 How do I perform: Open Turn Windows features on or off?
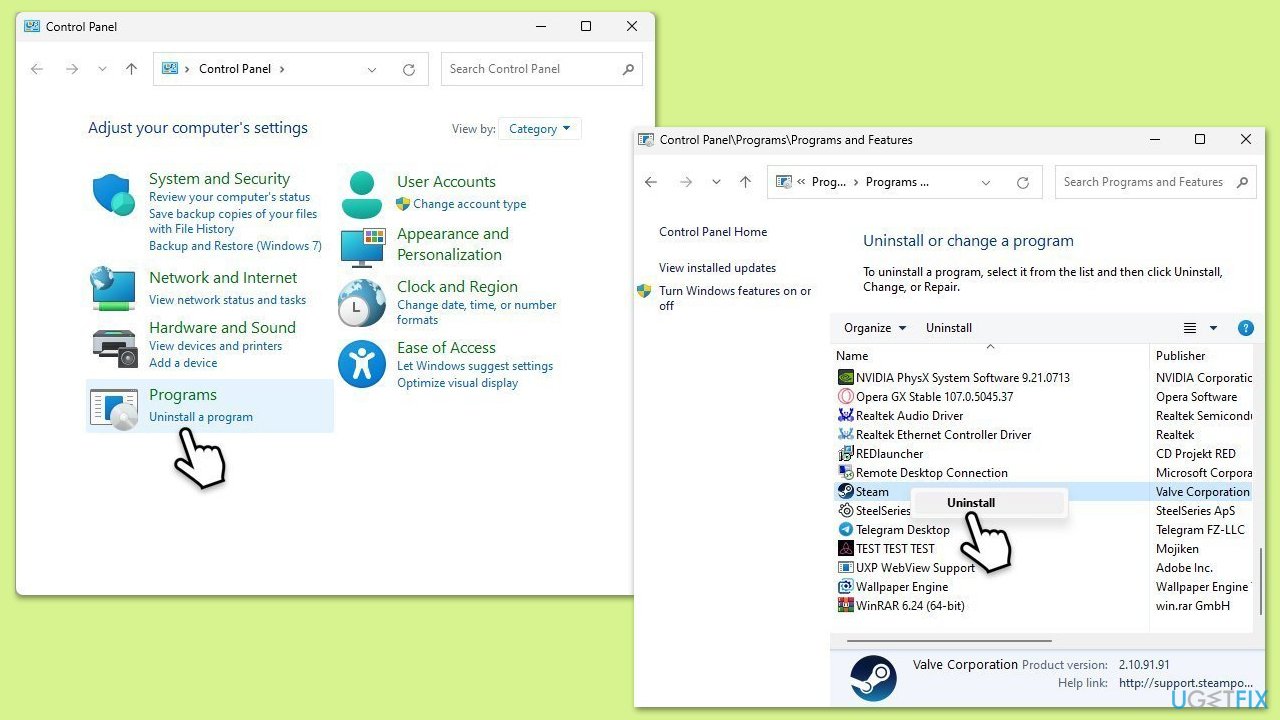pyautogui.click(x=735, y=298)
